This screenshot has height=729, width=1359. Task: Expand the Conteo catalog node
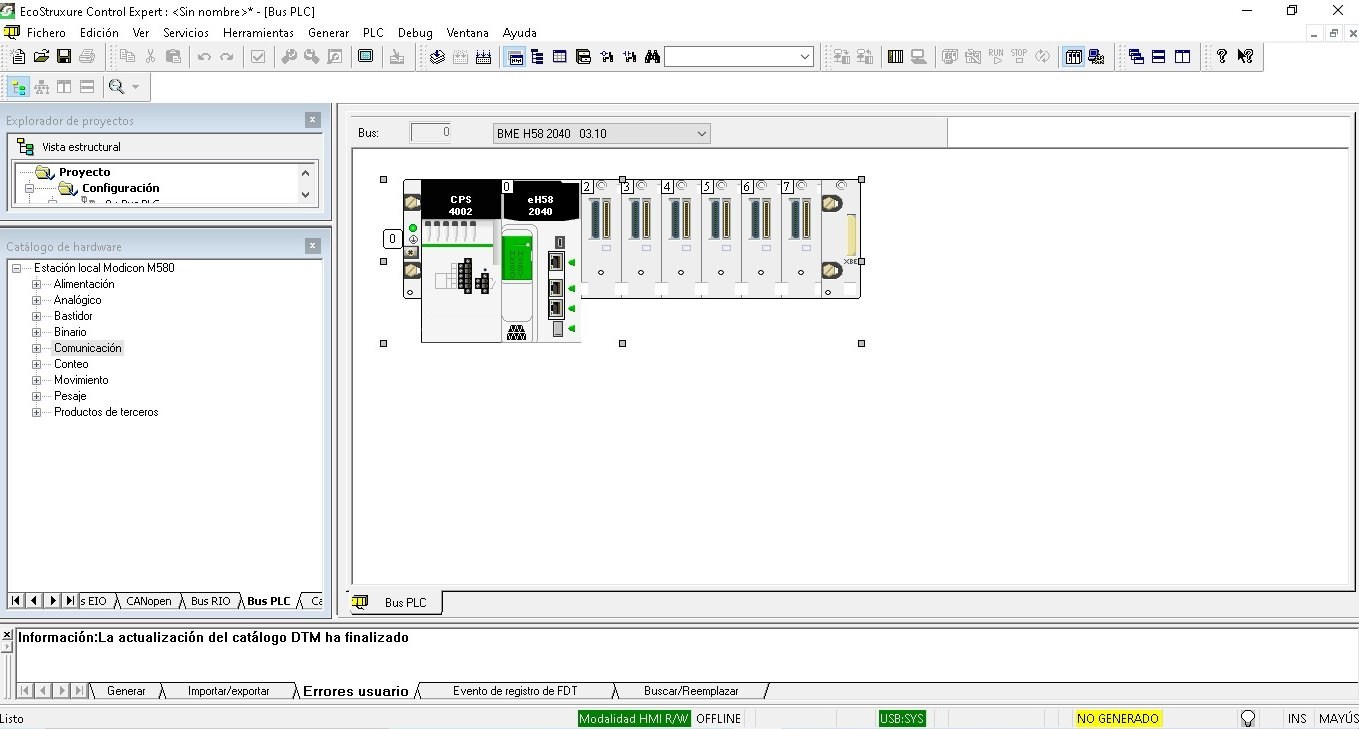click(x=37, y=364)
